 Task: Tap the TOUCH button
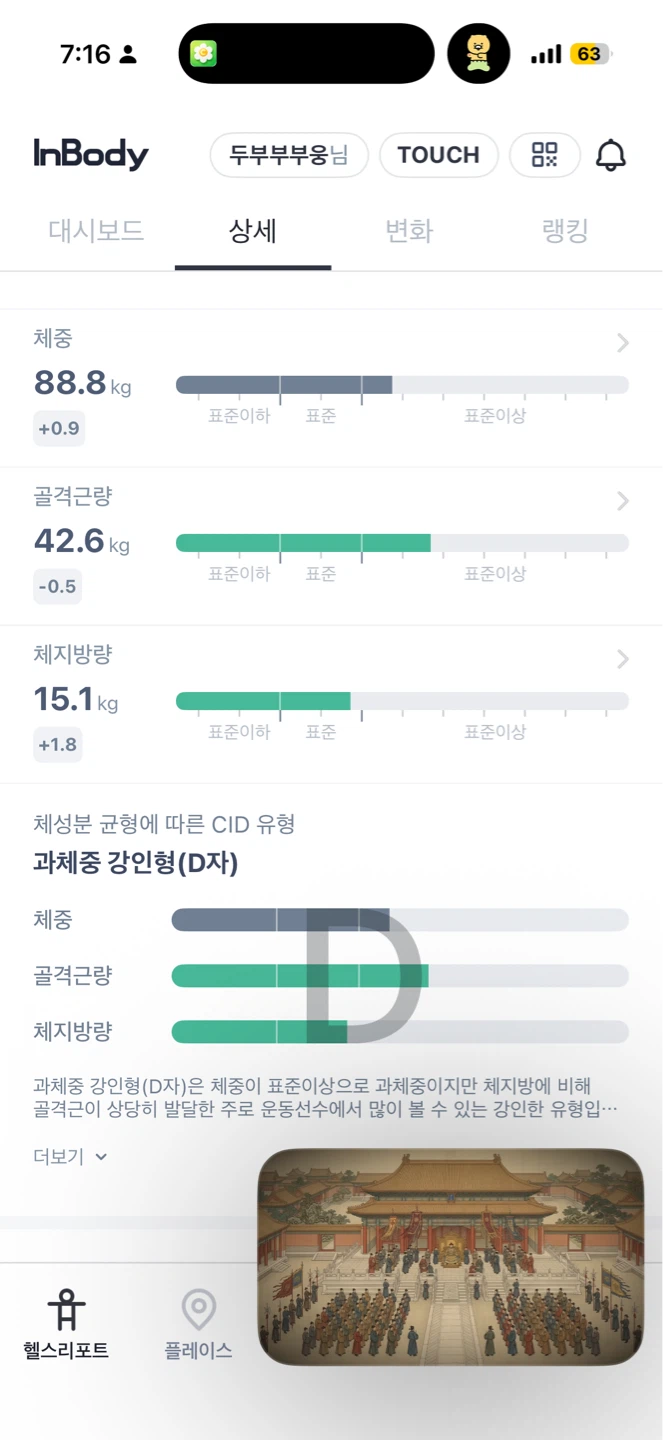click(x=439, y=155)
